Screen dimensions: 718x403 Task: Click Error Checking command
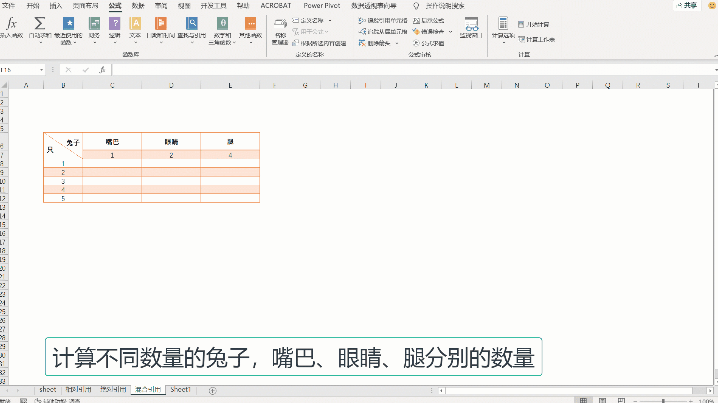[x=429, y=32]
